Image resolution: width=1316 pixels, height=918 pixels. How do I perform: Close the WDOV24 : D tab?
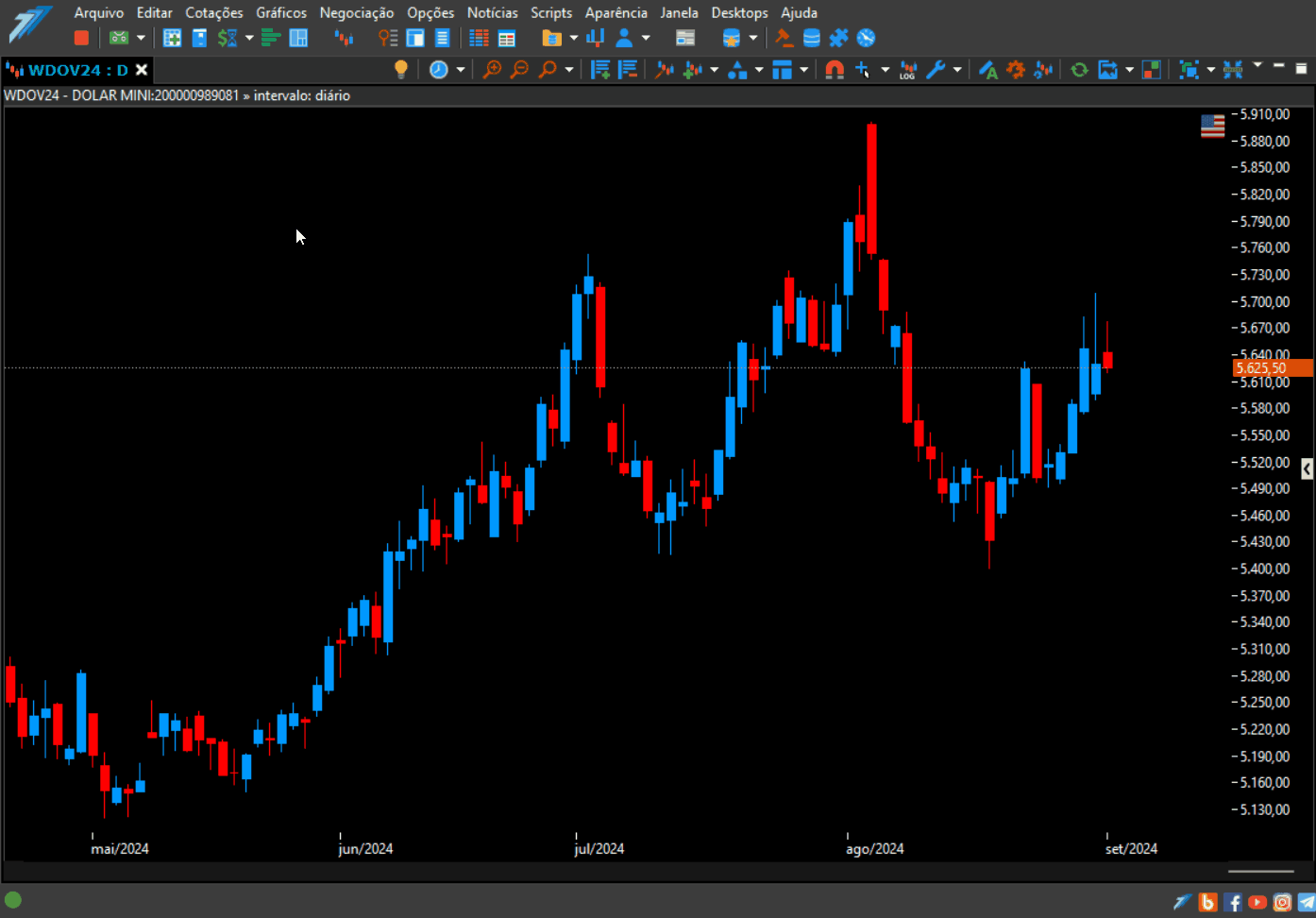(142, 70)
